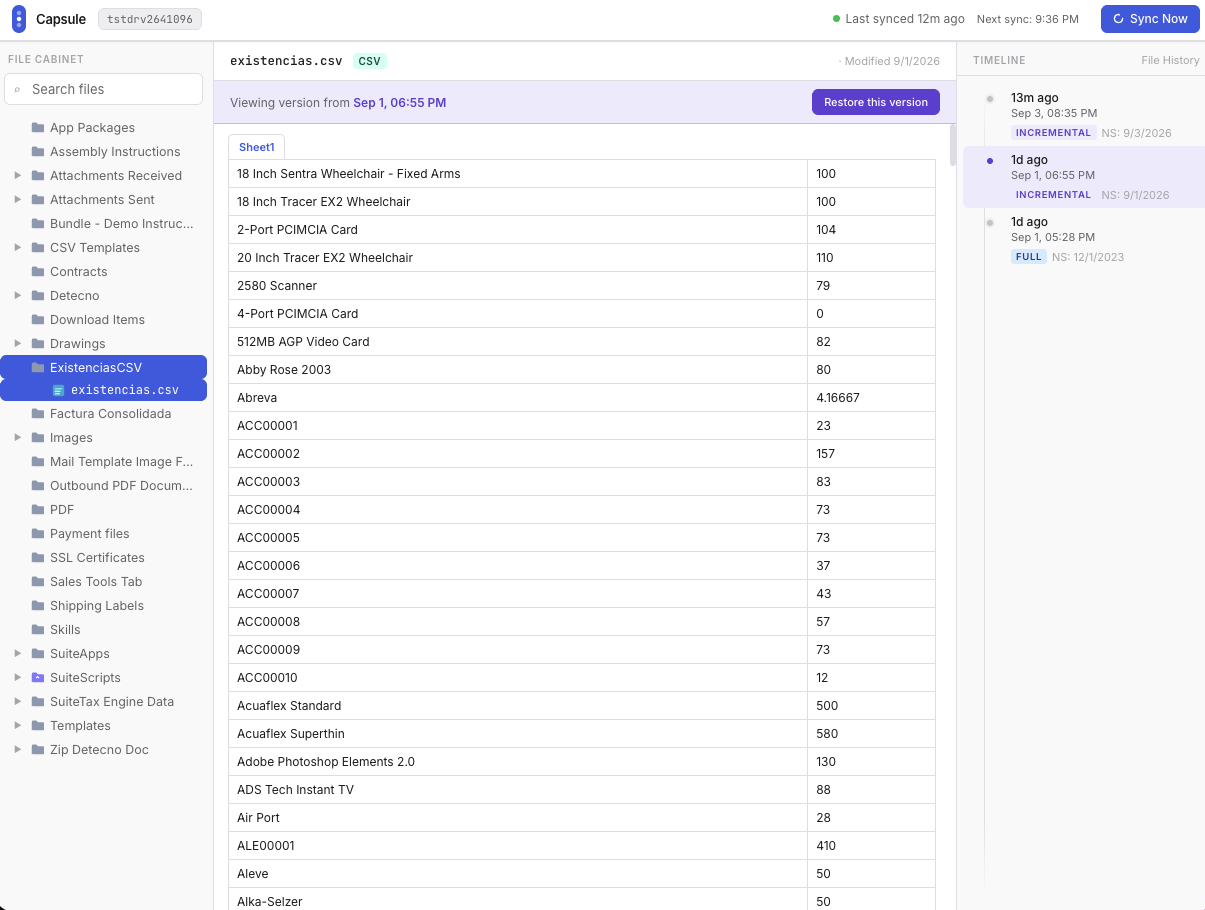Click the folder icon beside Skills
The image size is (1205, 910).
click(38, 630)
